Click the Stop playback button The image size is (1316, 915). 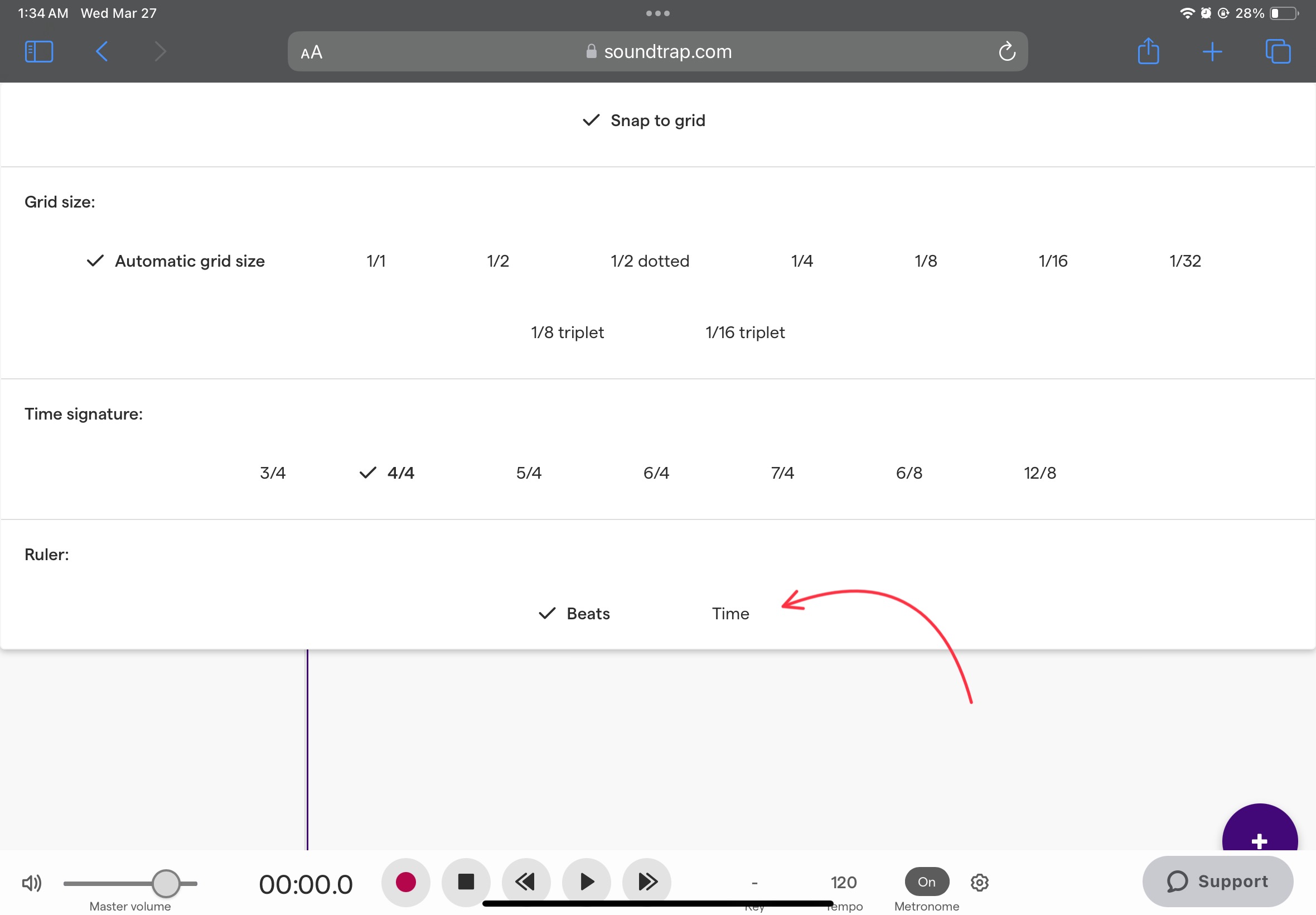tap(466, 882)
